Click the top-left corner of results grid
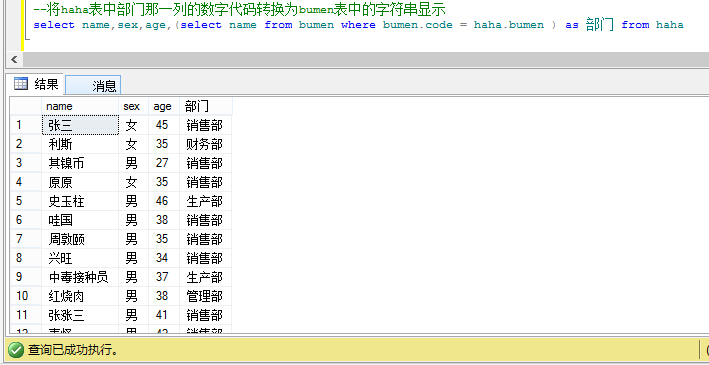The width and height of the screenshot is (709, 365). [x=26, y=106]
